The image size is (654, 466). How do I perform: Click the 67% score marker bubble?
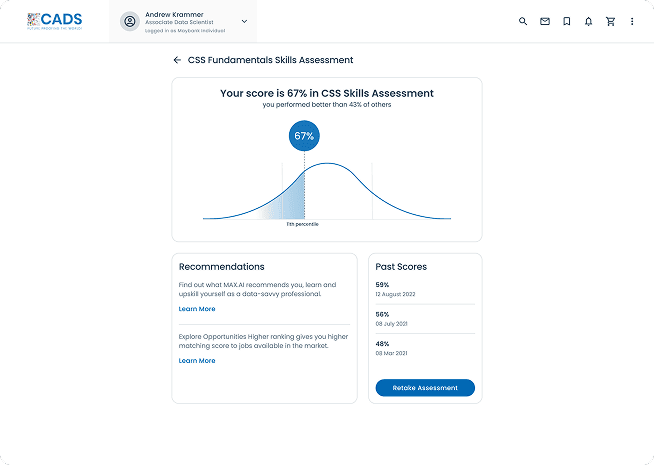pos(304,136)
